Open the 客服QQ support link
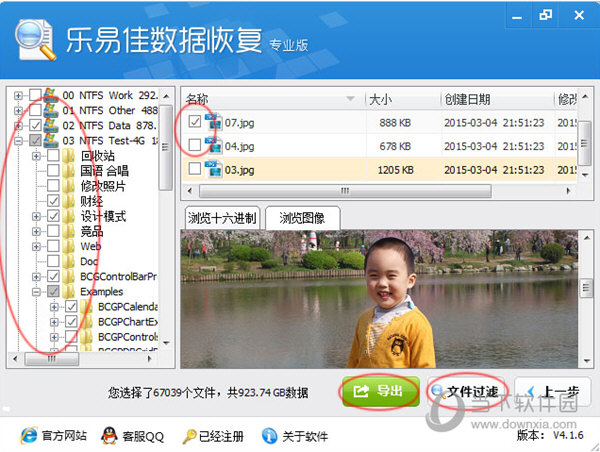This screenshot has width=600, height=452. point(133,436)
